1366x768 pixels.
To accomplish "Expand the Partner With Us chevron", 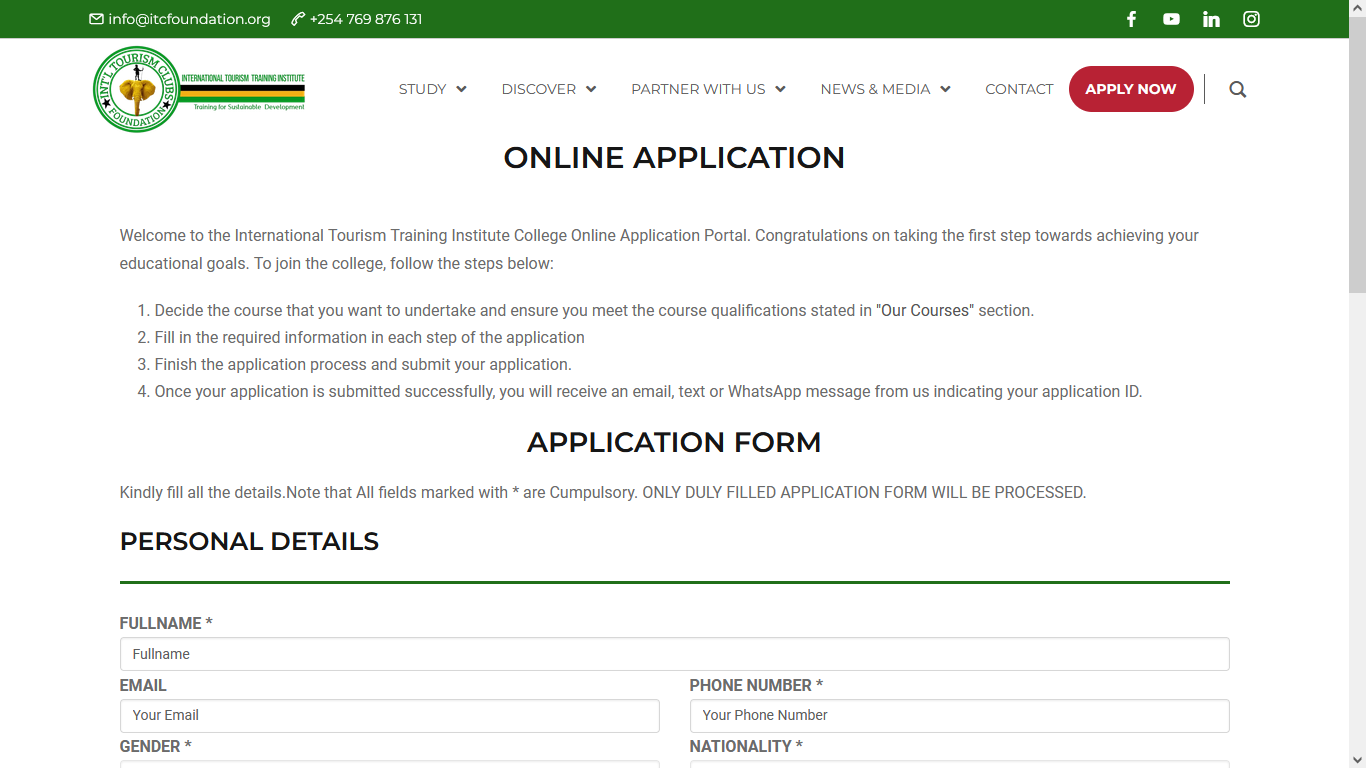I will (780, 89).
